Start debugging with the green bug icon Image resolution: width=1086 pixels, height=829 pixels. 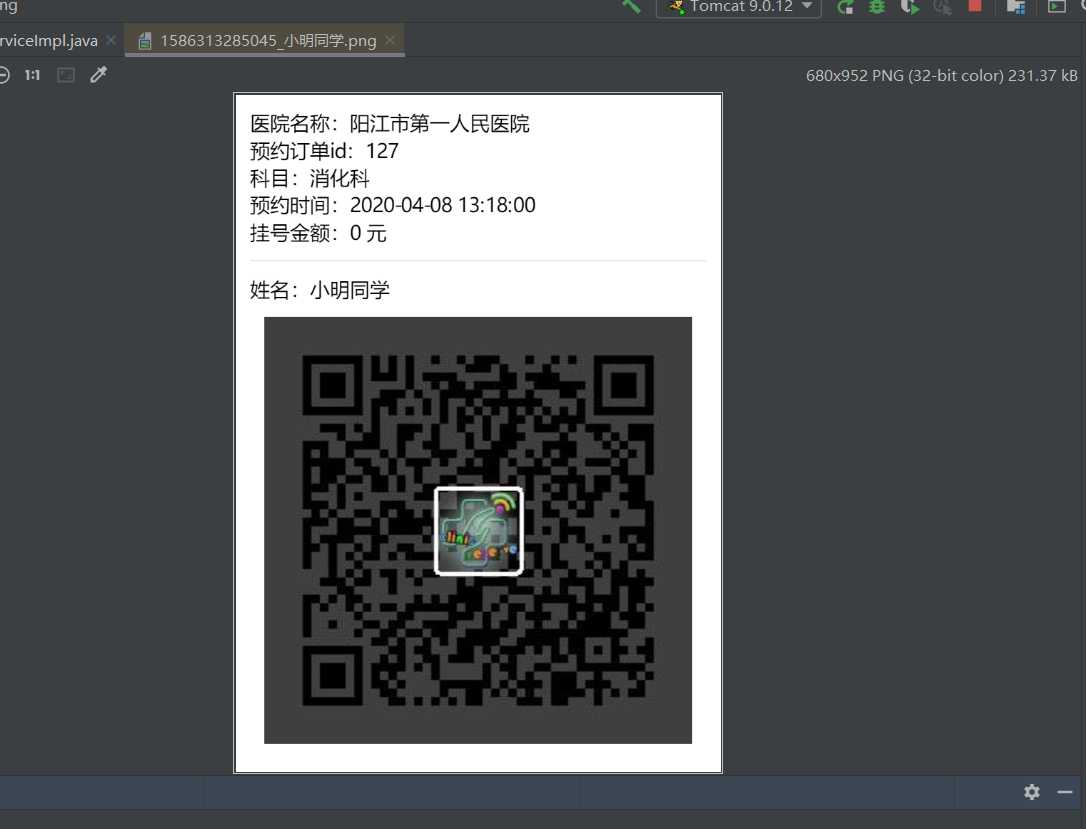pyautogui.click(x=877, y=7)
